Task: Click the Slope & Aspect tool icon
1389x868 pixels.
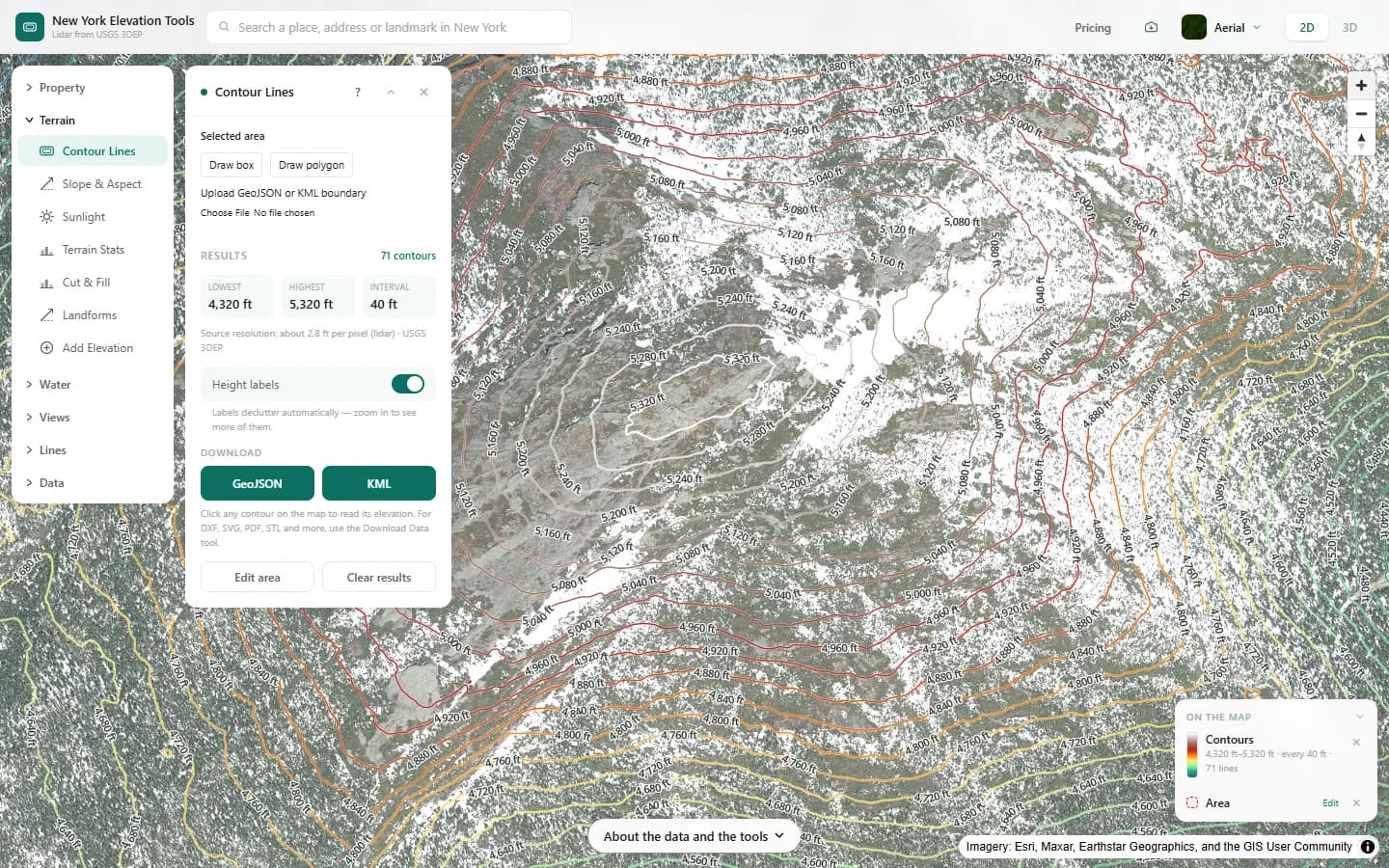Action: [46, 184]
